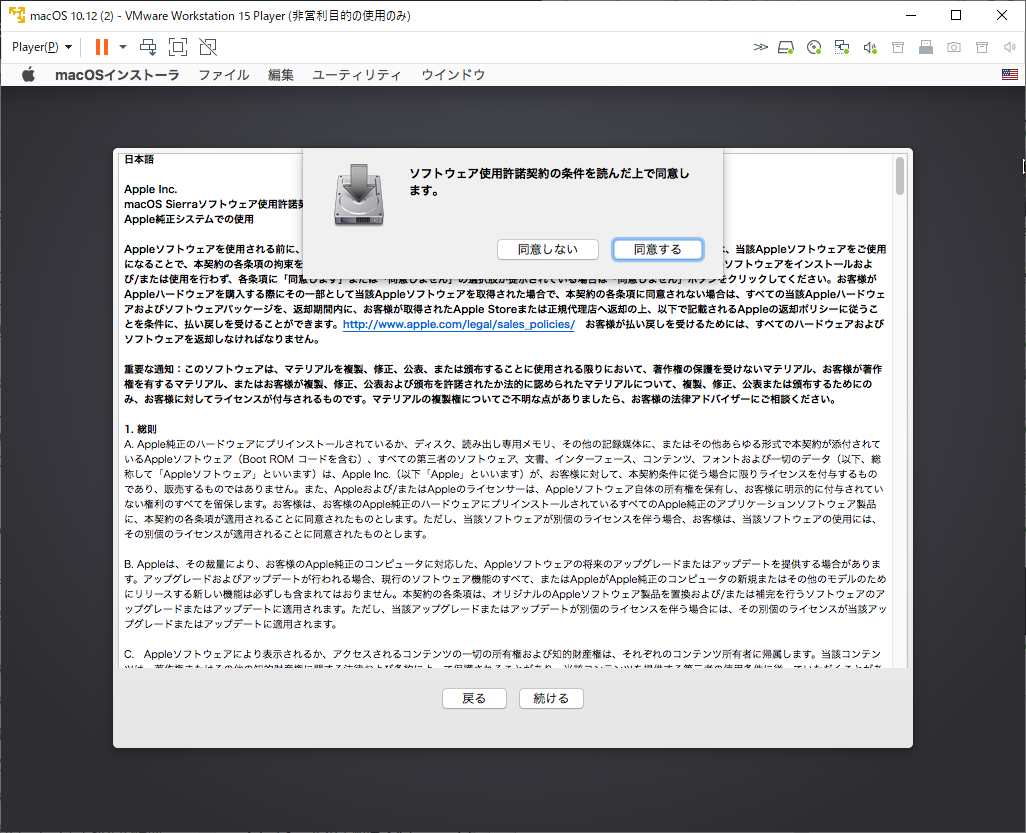Click the 同意する agree button
This screenshot has height=833, width=1026.
[x=658, y=249]
